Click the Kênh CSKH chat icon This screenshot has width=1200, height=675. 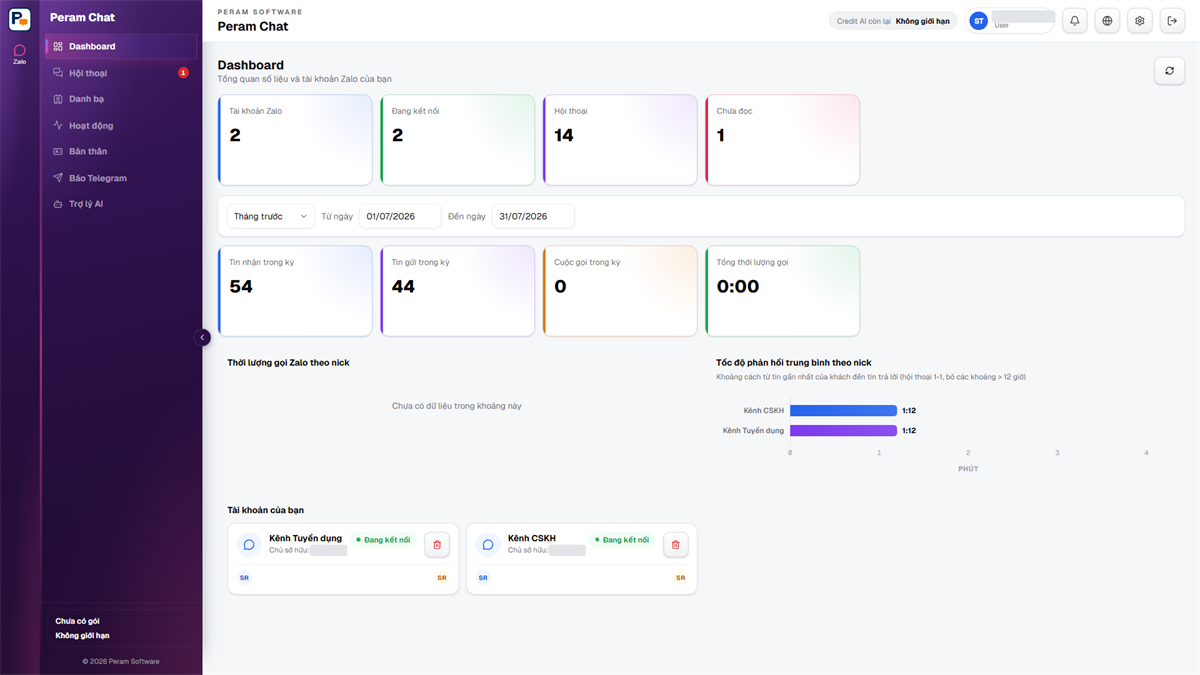coord(488,545)
